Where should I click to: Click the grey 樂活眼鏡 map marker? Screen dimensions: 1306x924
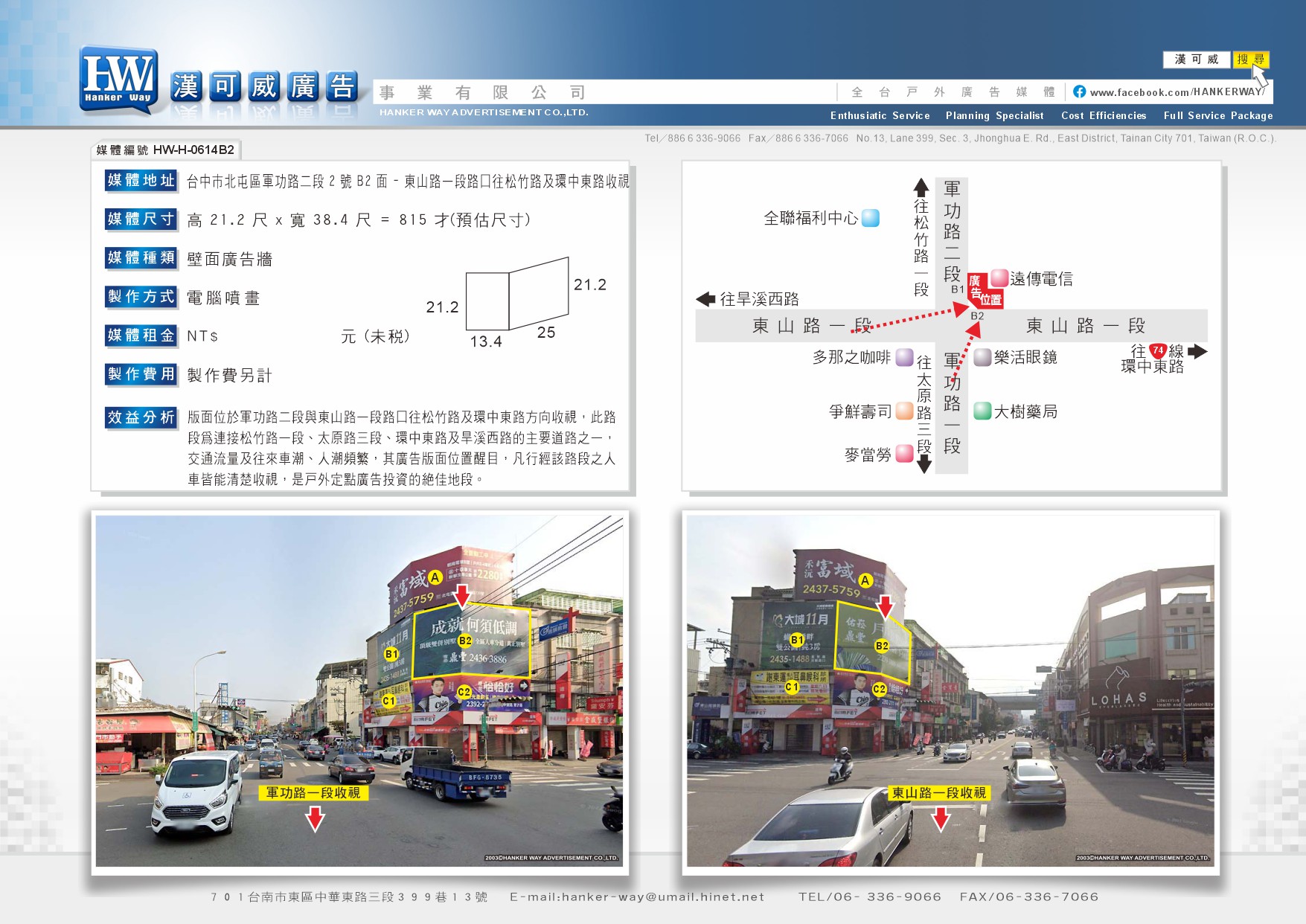pyautogui.click(x=983, y=357)
